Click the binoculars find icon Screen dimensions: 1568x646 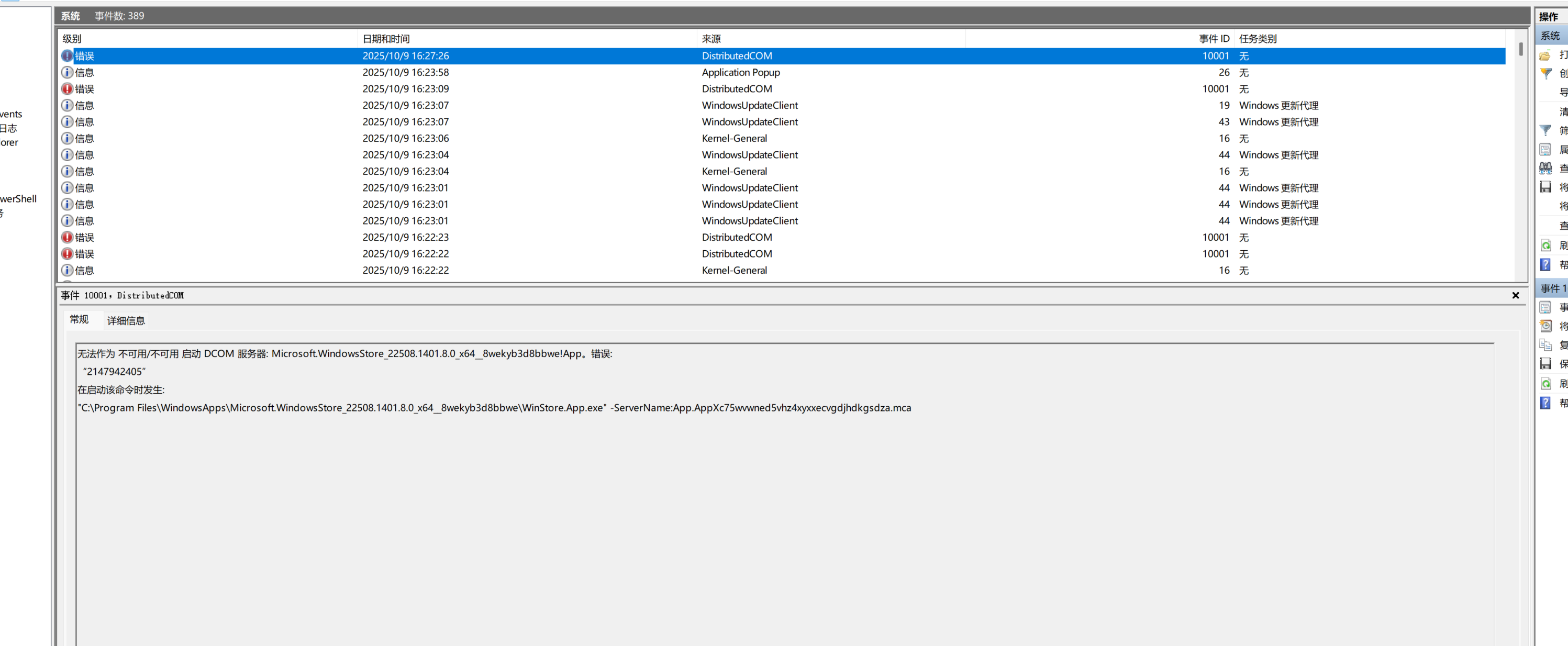(x=1545, y=168)
